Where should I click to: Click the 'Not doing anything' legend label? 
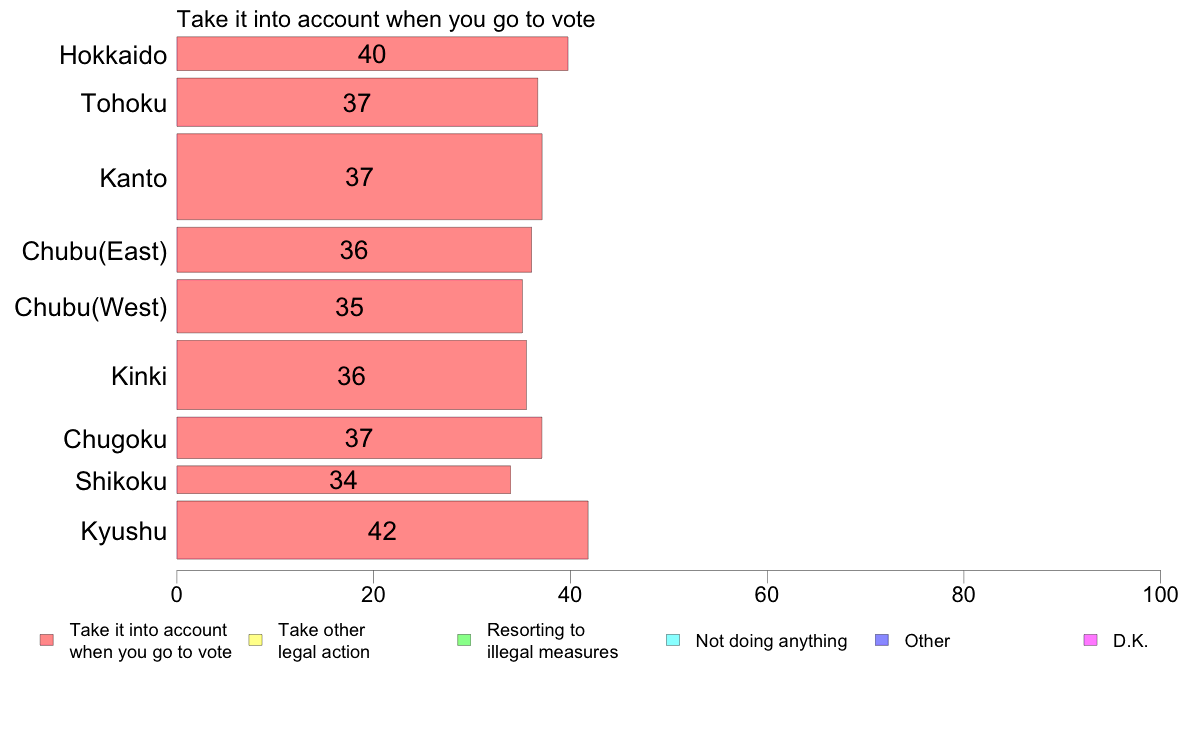[771, 641]
